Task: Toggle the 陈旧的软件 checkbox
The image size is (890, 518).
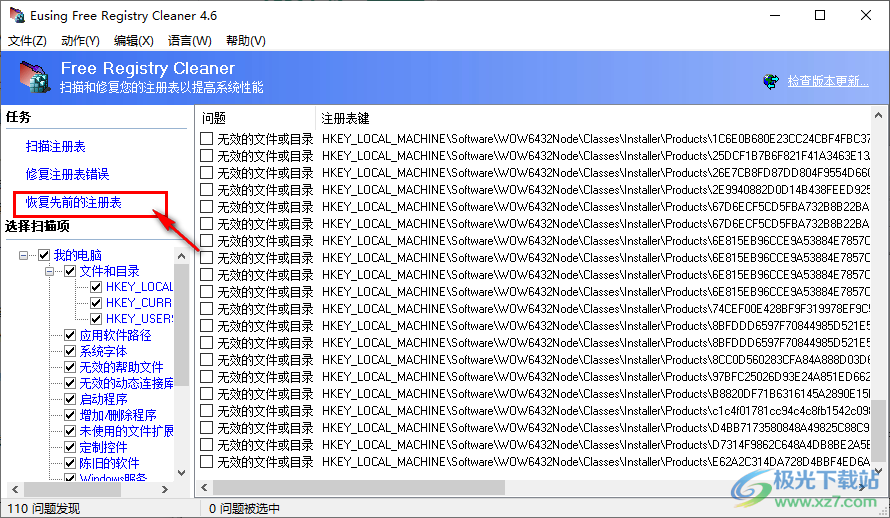Action: tap(70, 463)
